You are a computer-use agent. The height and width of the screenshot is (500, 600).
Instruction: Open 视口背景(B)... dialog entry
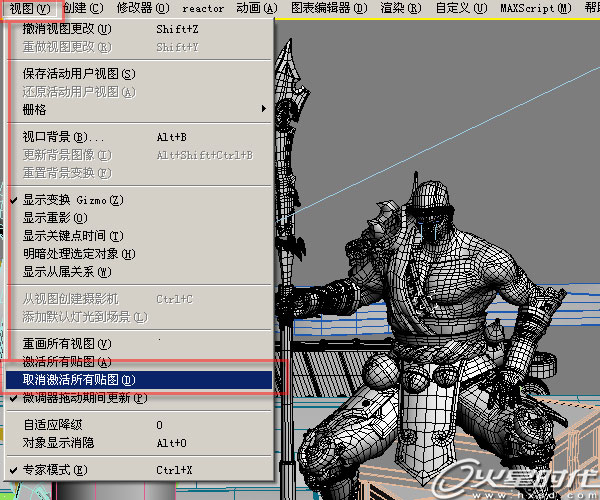(139, 137)
